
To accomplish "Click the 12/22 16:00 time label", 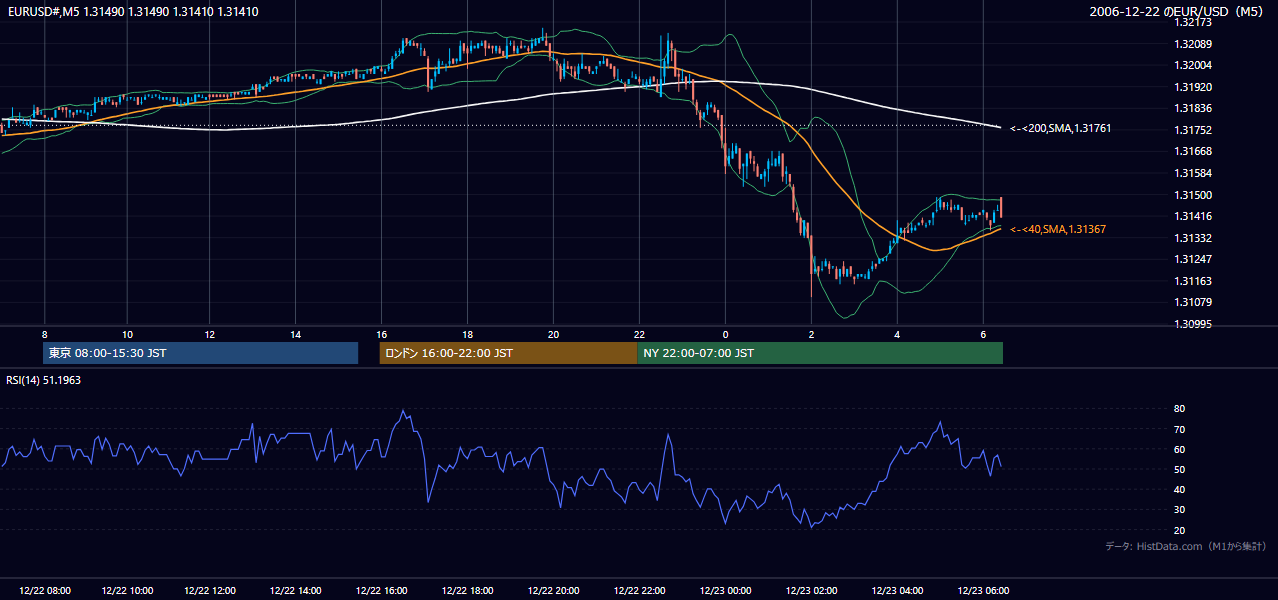I will tap(383, 590).
